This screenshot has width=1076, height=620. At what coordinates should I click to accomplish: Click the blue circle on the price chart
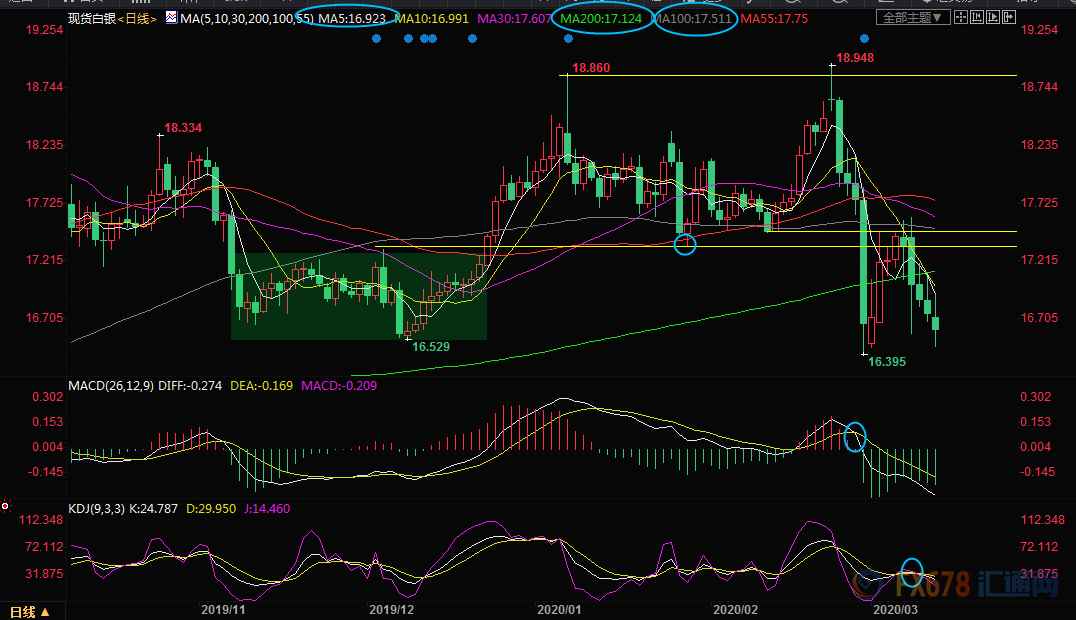coord(684,243)
